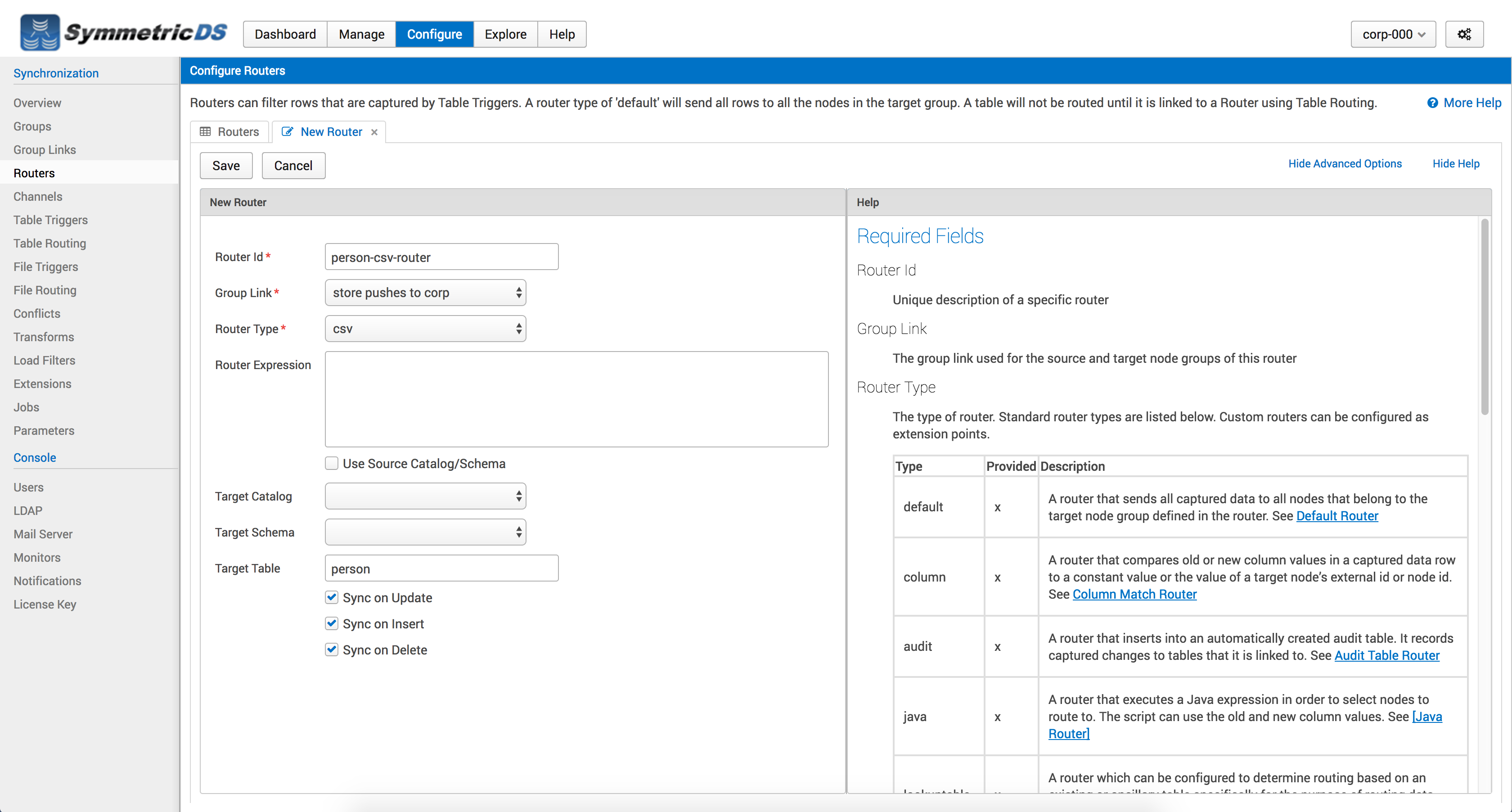The image size is (1512, 812).
Task: Open the Manage tab
Action: (x=361, y=34)
